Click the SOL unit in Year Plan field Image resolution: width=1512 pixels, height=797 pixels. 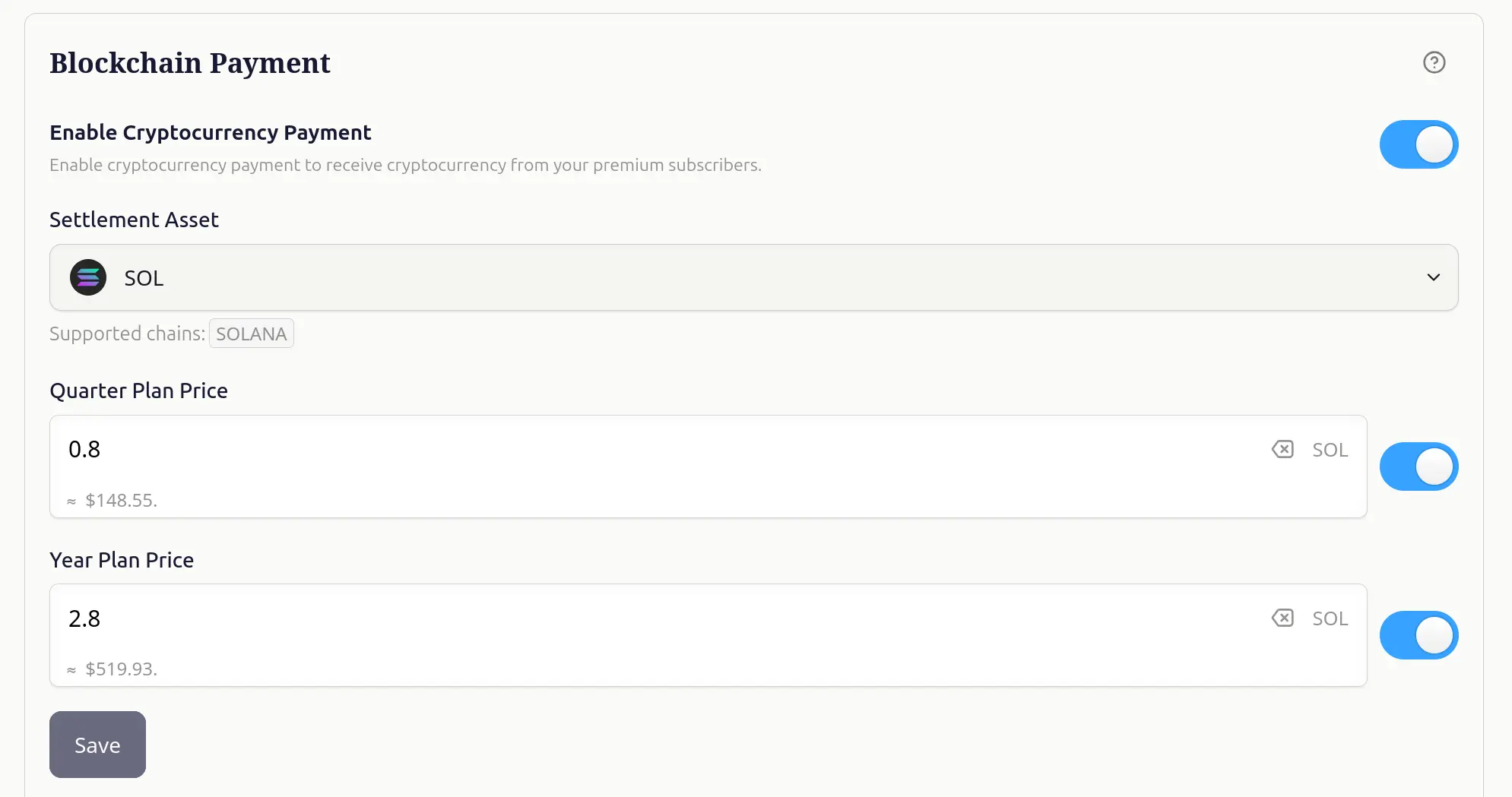[x=1330, y=618]
